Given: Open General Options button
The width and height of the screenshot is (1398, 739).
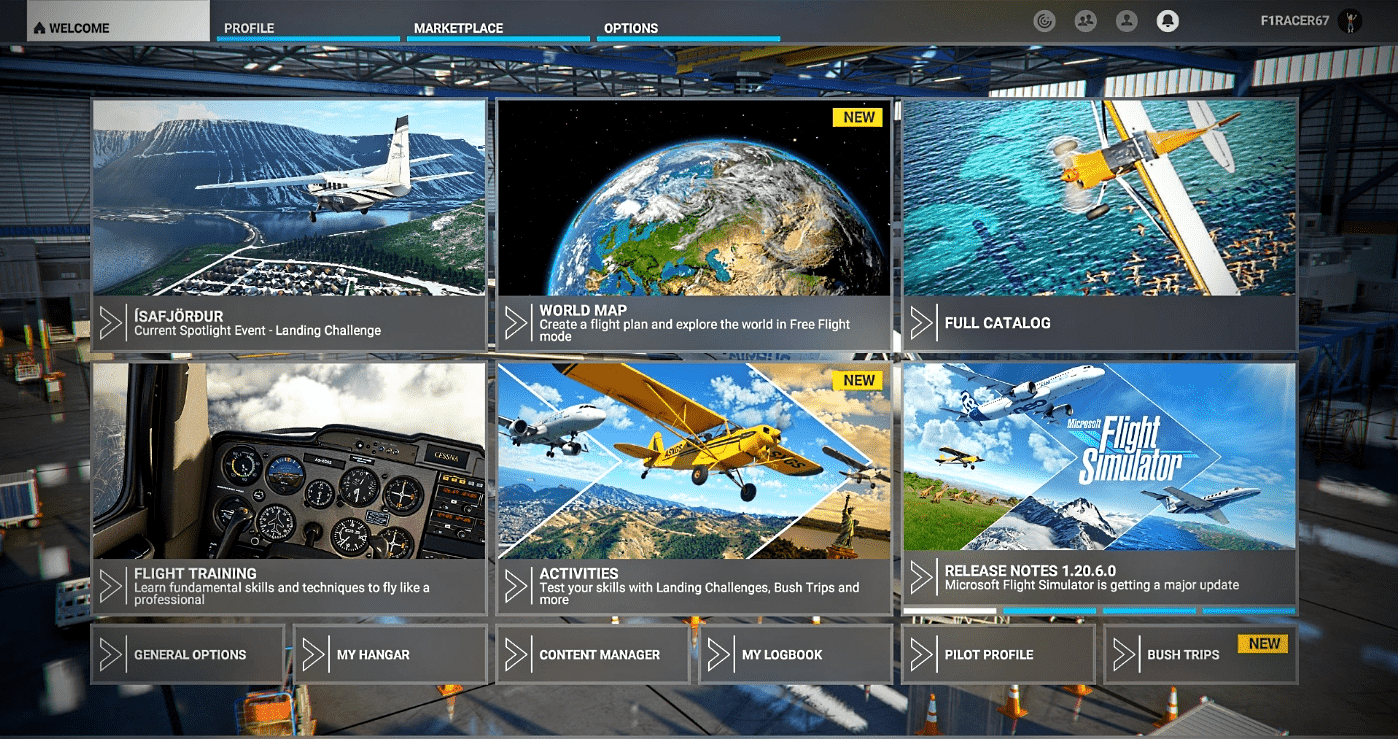Looking at the screenshot, I should pos(188,655).
